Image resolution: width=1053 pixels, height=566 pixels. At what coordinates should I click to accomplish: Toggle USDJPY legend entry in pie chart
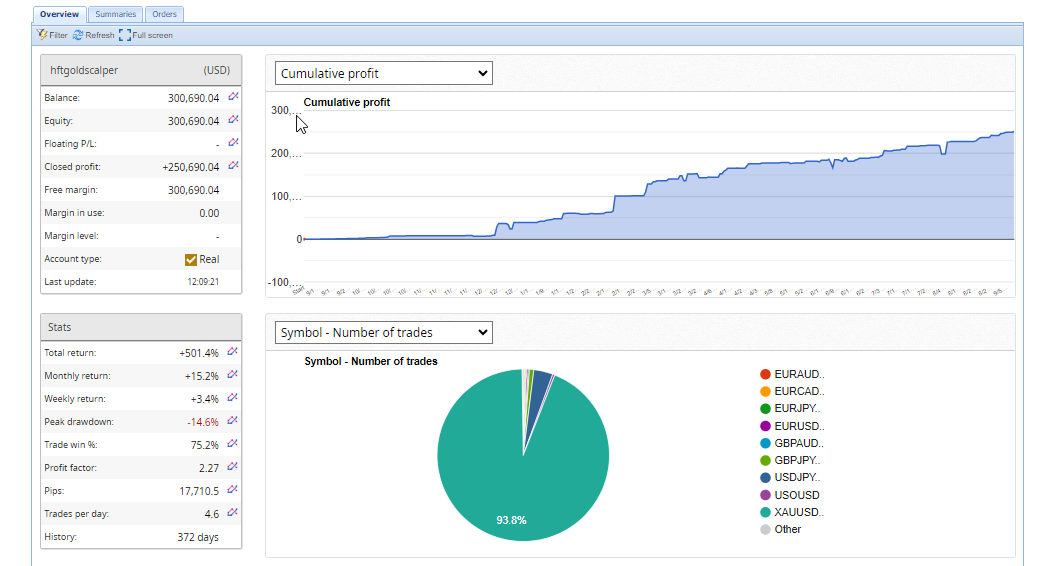(797, 477)
